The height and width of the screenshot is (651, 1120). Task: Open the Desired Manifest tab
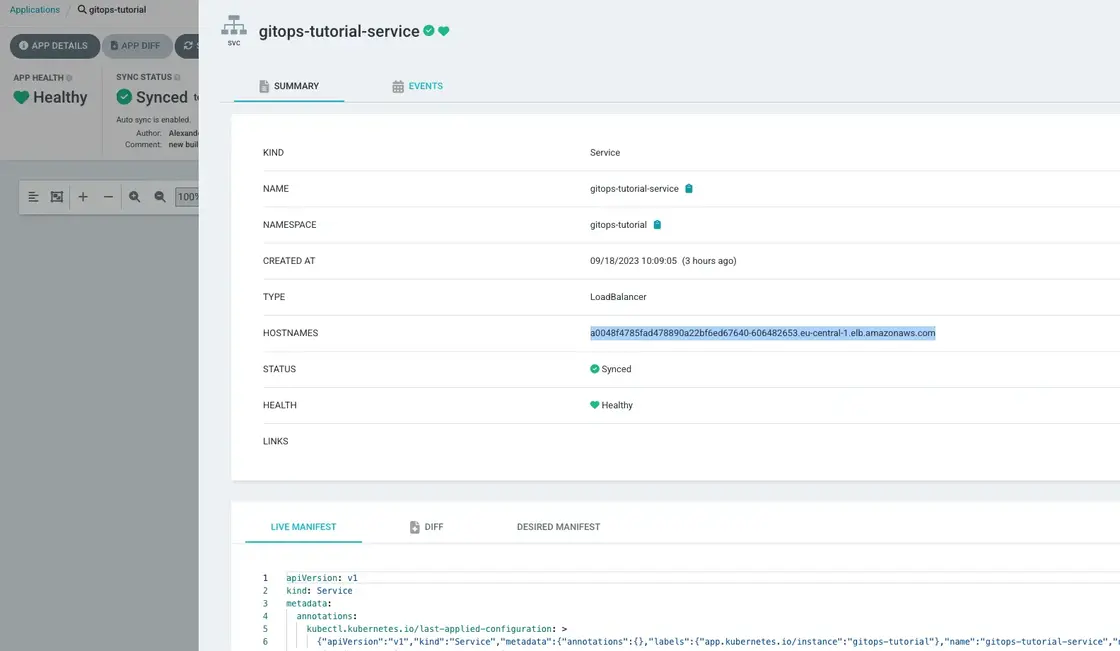coord(558,527)
